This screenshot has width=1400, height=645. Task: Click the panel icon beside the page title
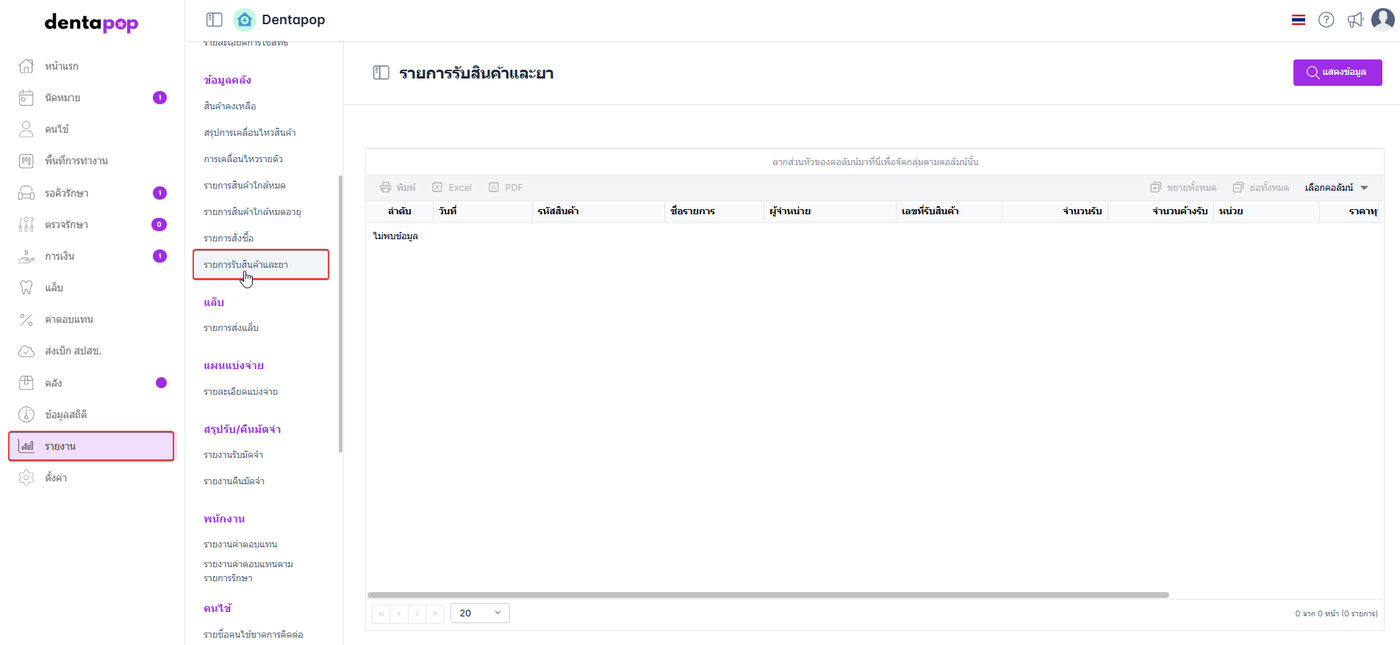click(381, 73)
